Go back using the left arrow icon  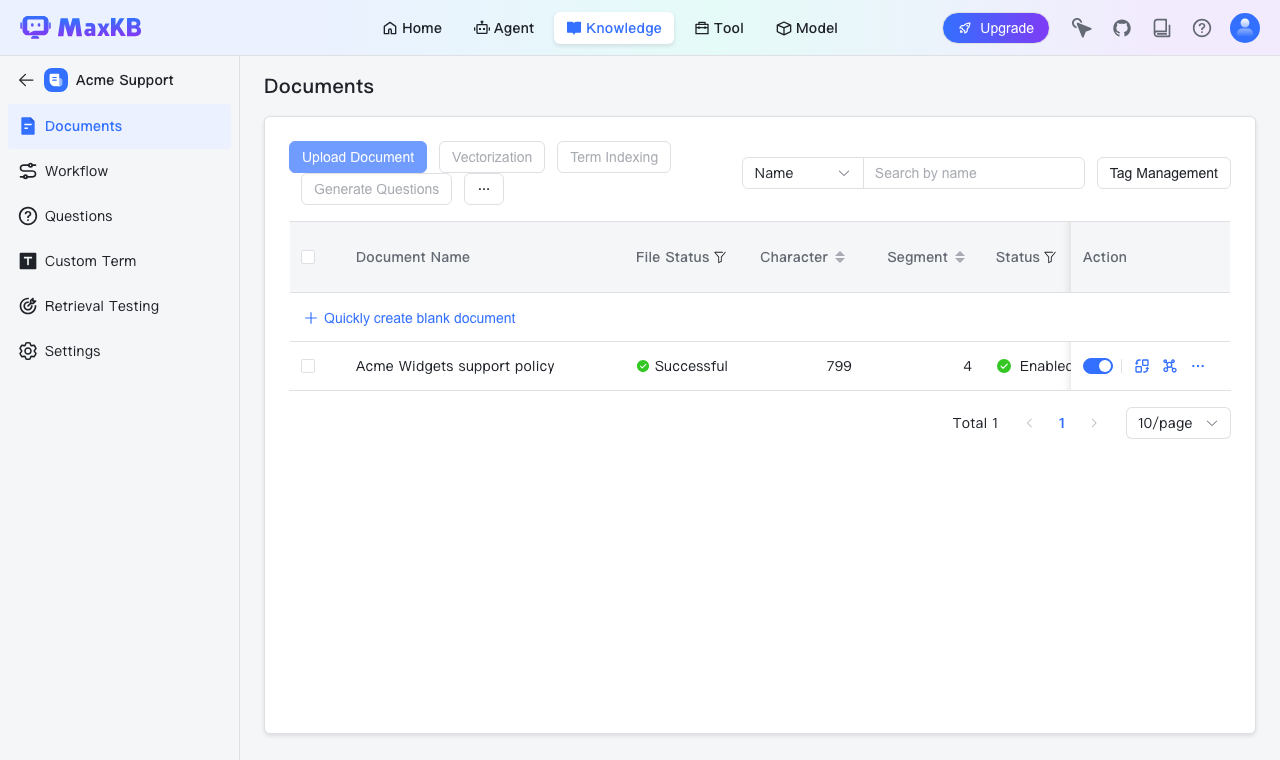pos(26,80)
